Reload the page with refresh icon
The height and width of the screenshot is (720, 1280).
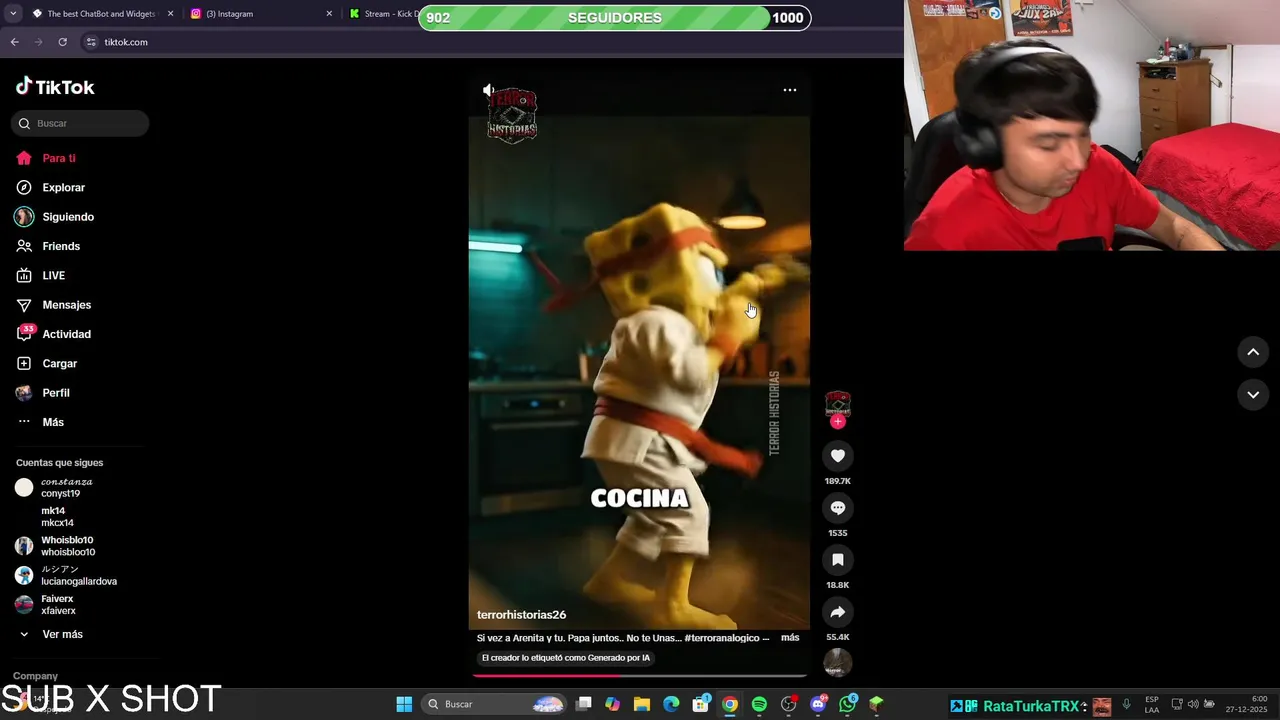pos(62,42)
